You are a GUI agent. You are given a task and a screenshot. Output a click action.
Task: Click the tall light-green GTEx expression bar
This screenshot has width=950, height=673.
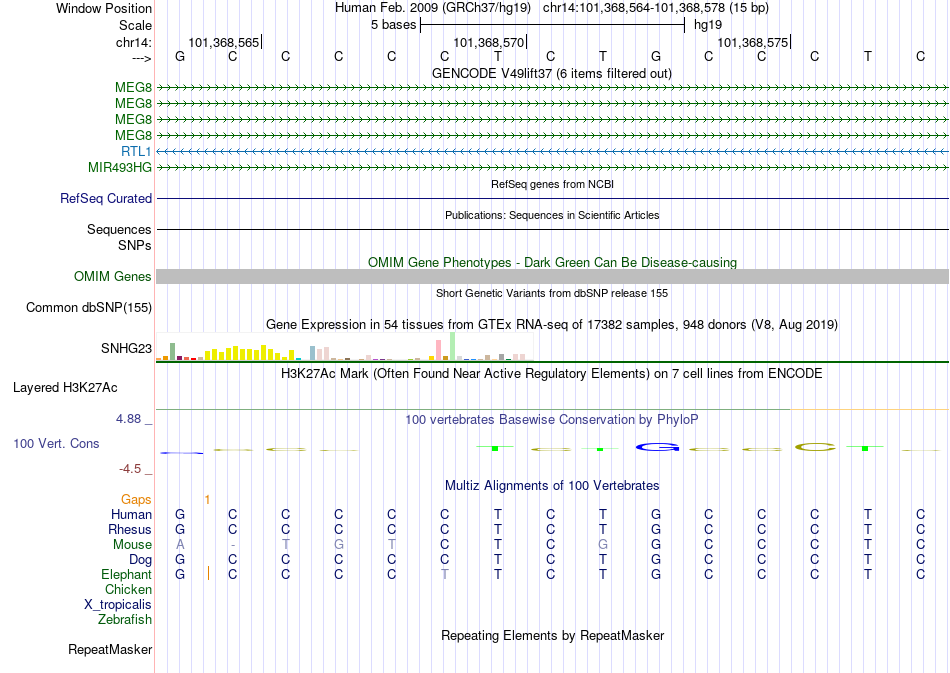[452, 346]
